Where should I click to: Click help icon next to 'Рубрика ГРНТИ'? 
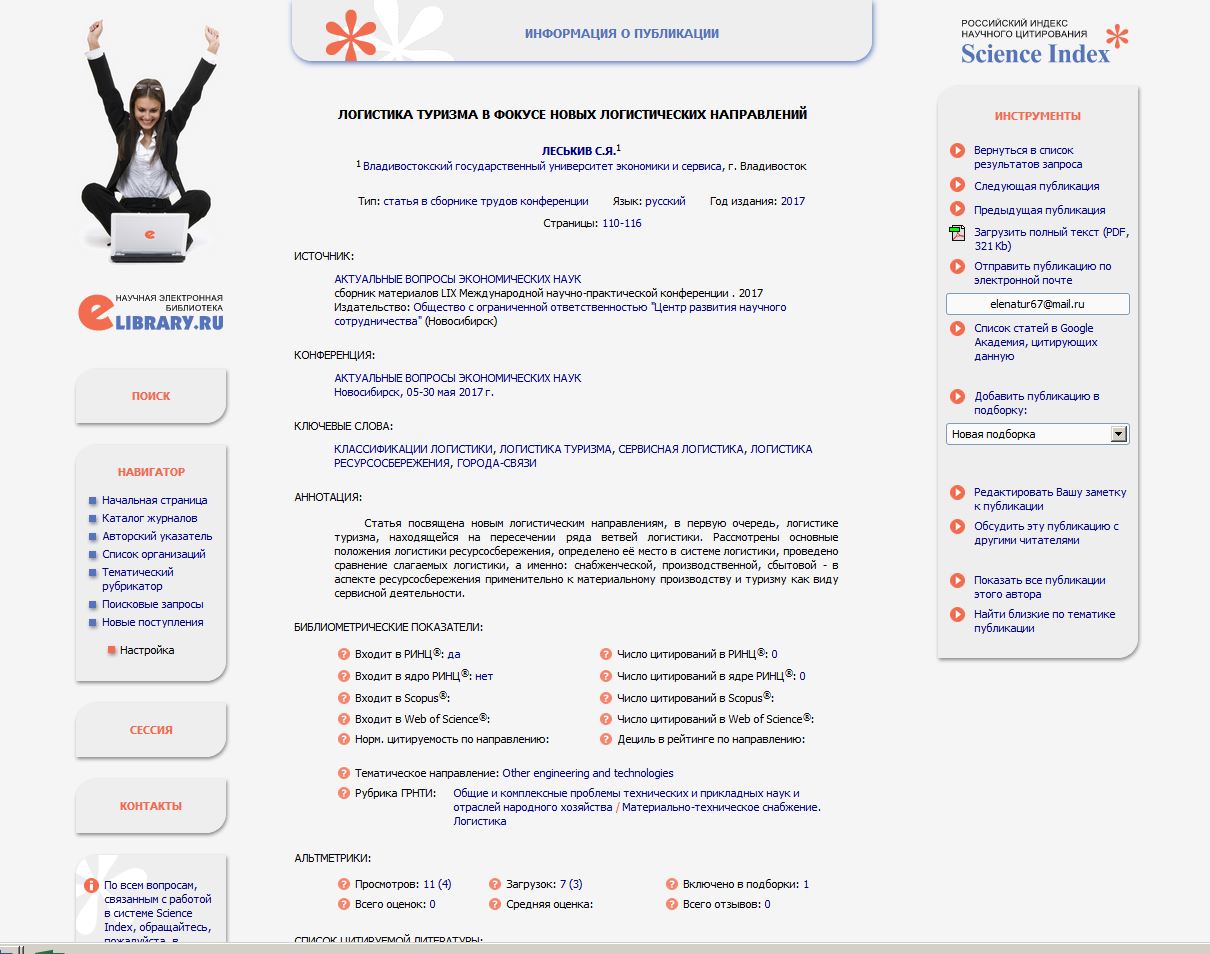point(344,794)
